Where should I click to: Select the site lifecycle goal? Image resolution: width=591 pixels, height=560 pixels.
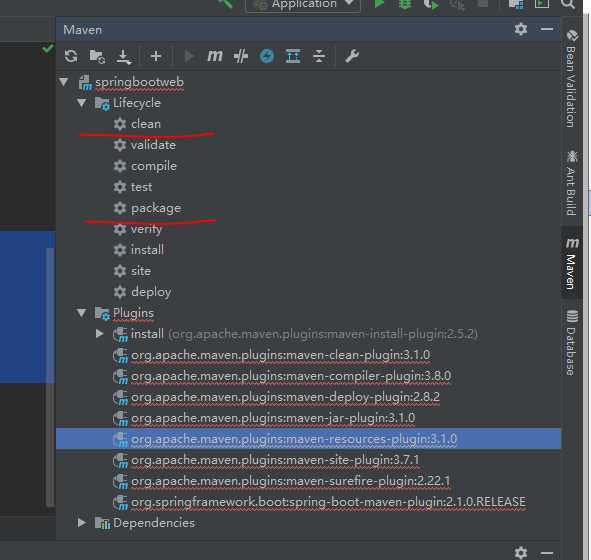tap(141, 271)
